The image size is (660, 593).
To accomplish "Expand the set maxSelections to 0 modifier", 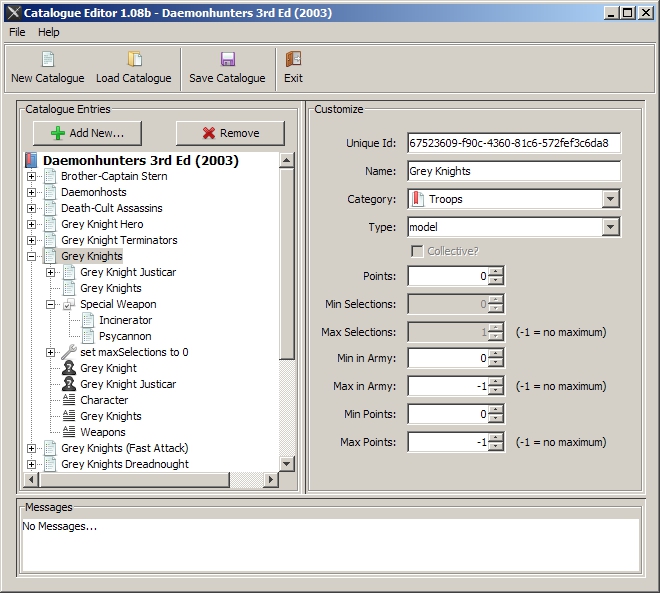I will [50, 352].
